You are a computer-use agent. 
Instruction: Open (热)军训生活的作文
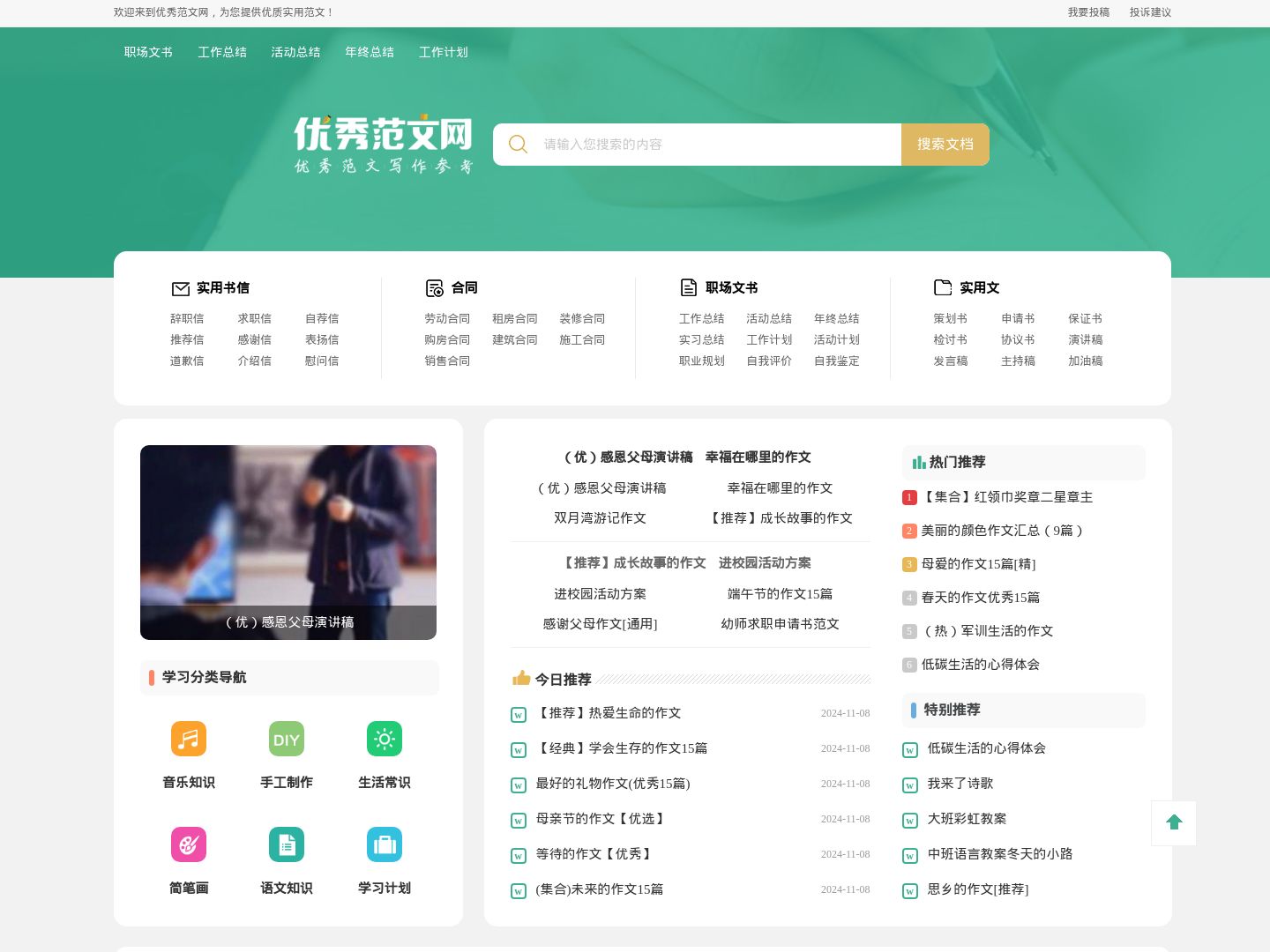tap(987, 631)
